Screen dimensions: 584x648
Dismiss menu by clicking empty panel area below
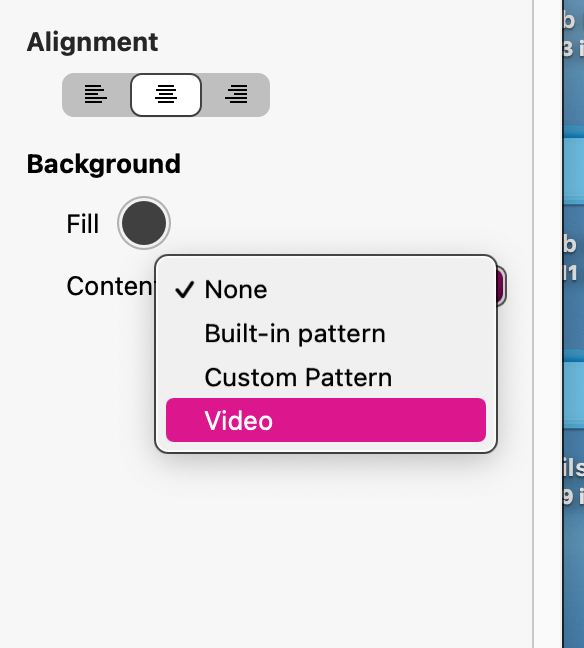[x=265, y=558]
